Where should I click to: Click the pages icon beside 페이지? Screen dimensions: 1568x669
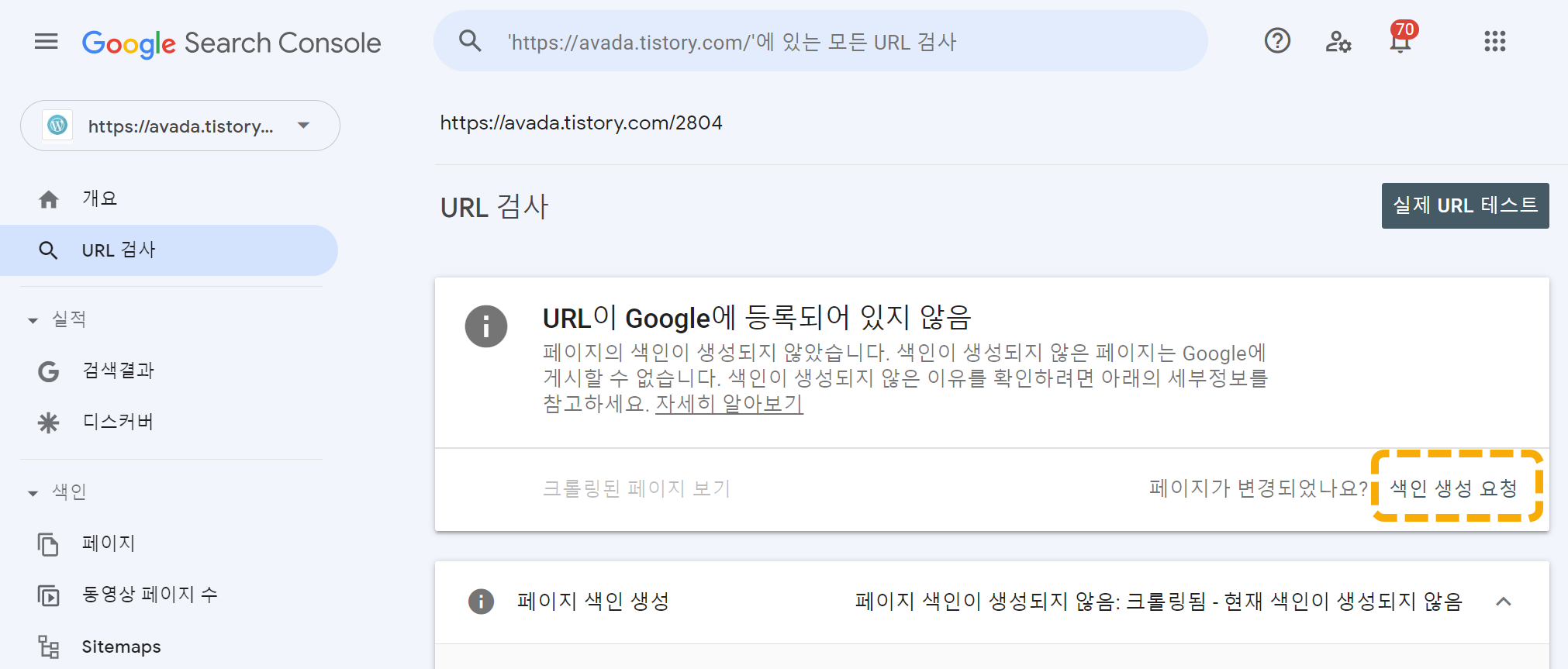tap(48, 544)
